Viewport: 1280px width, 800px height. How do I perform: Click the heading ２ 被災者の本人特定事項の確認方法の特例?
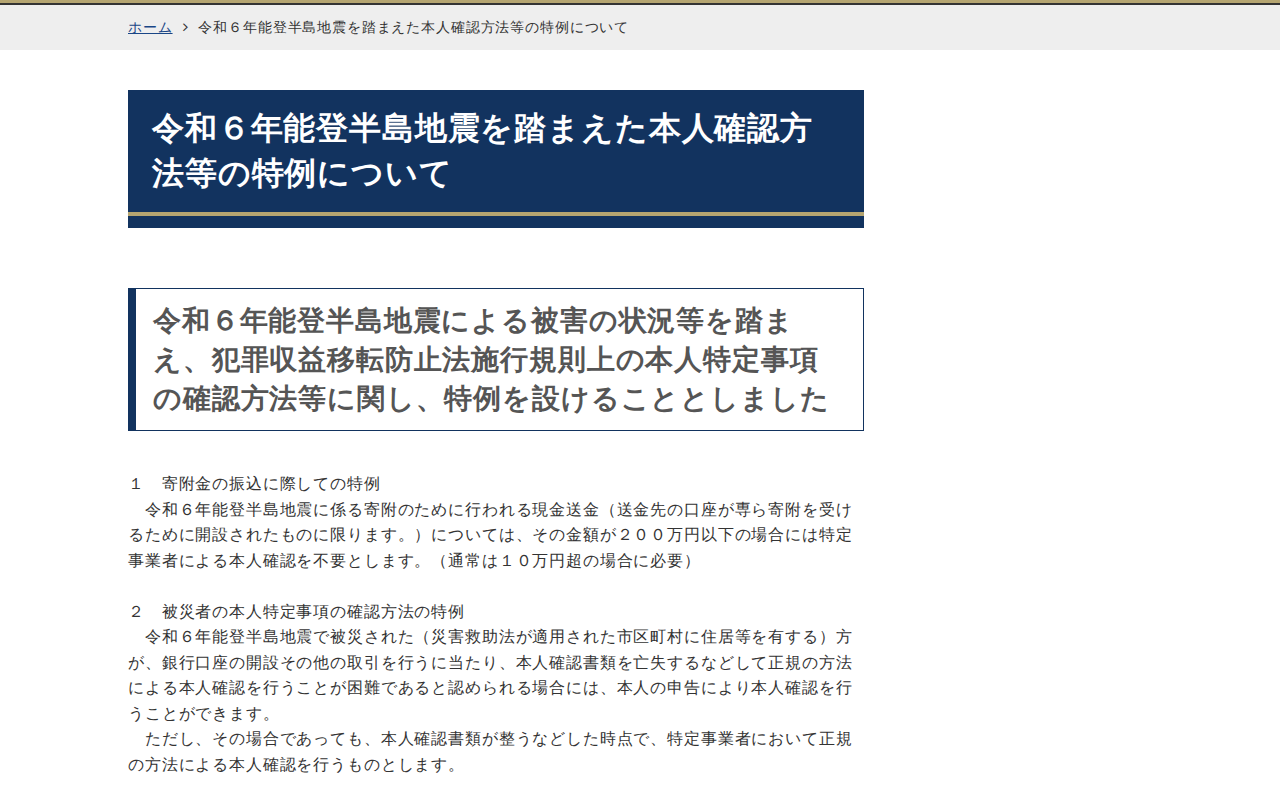point(296,611)
